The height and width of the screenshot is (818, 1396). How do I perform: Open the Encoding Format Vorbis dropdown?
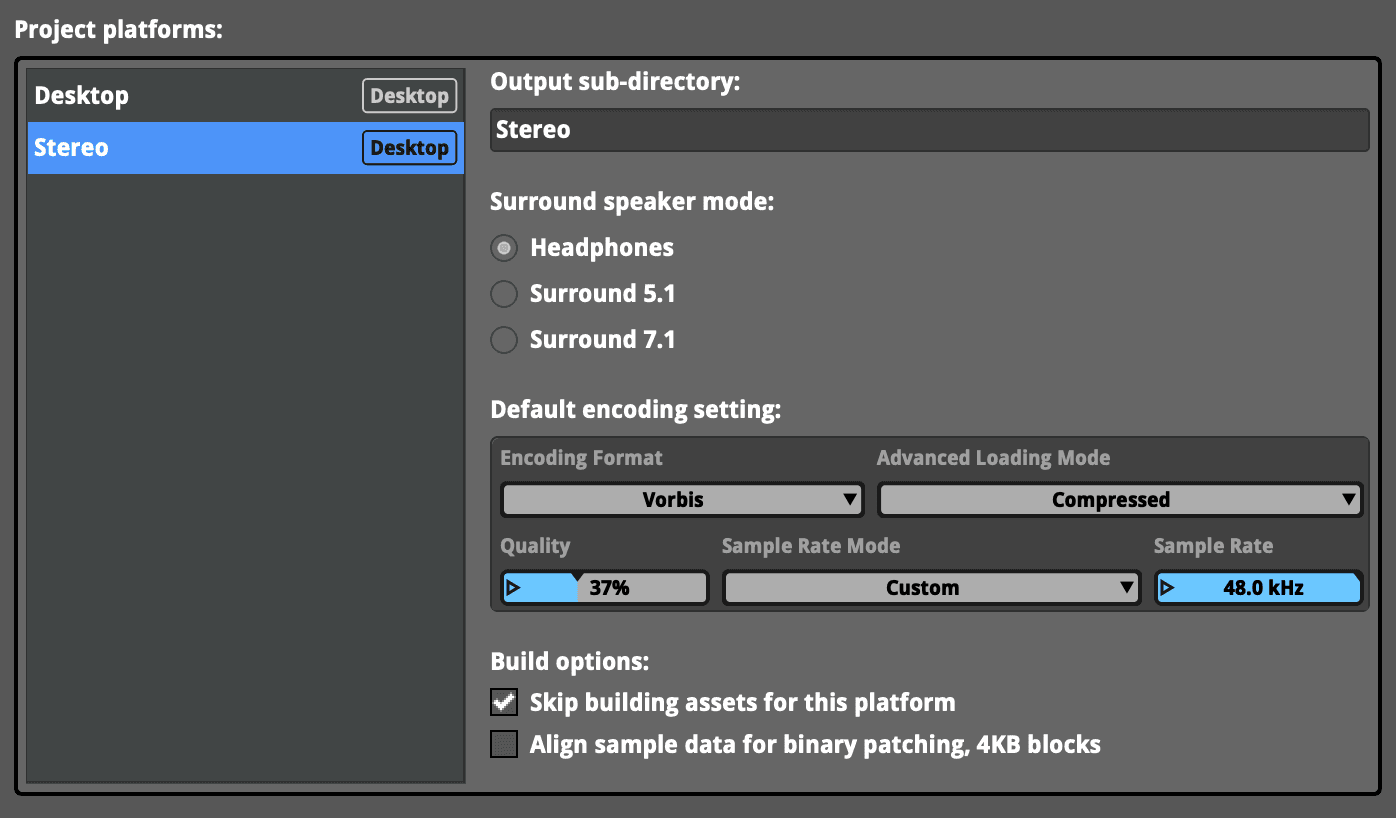[x=673, y=500]
